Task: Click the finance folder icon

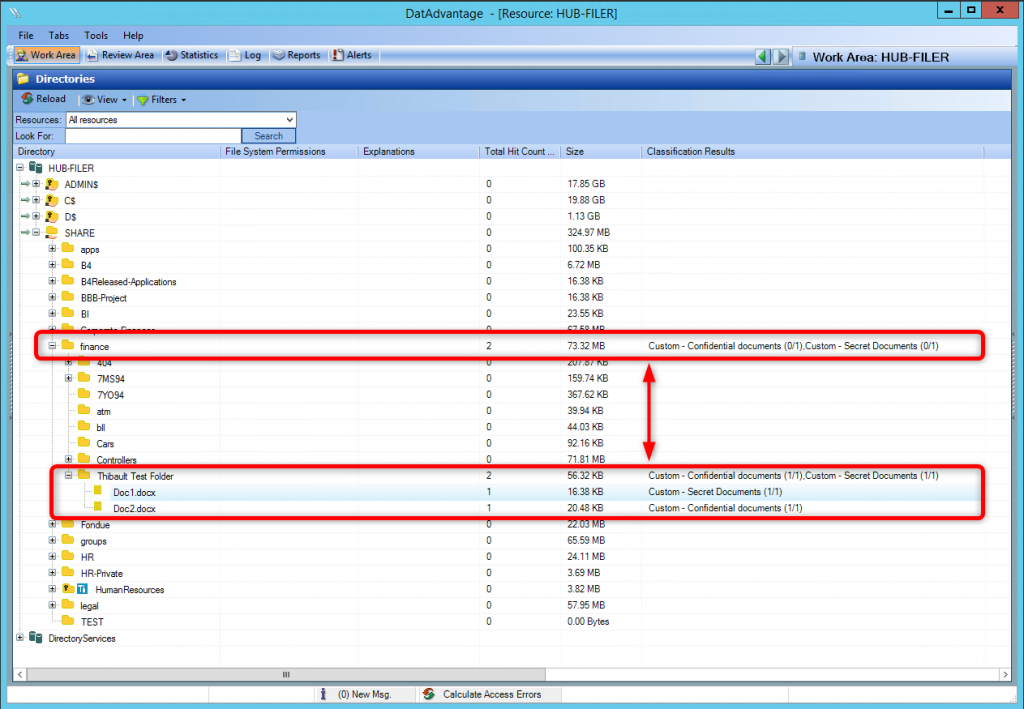Action: click(x=68, y=345)
